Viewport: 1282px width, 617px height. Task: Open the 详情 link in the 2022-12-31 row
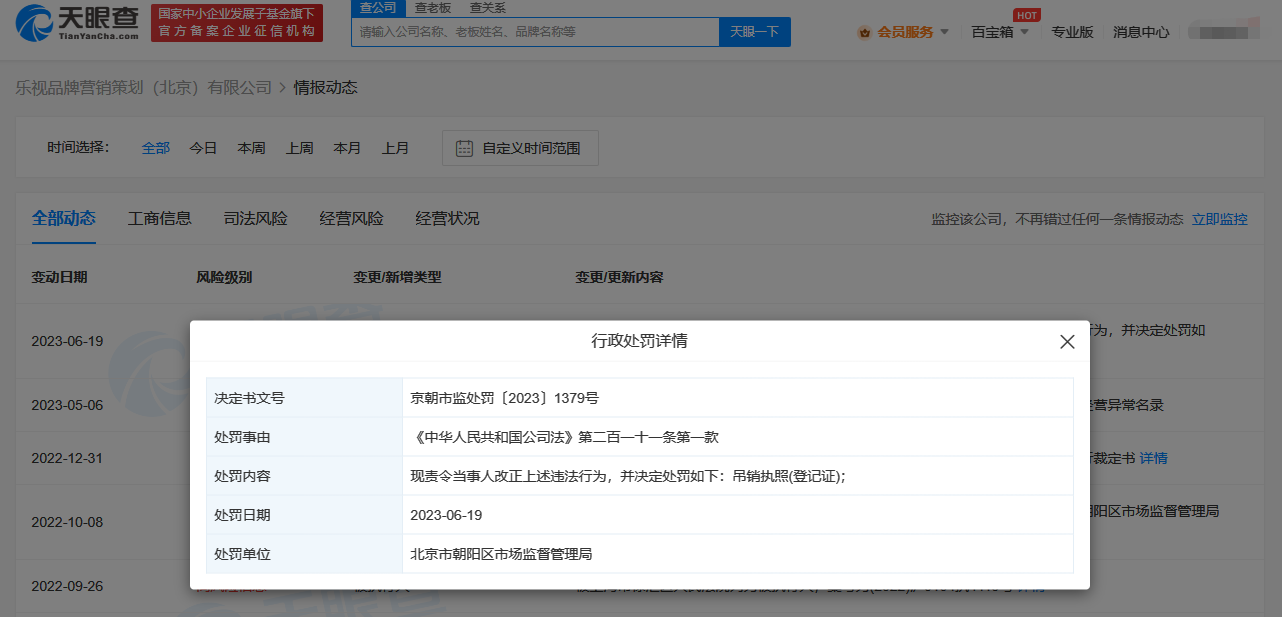click(1154, 458)
